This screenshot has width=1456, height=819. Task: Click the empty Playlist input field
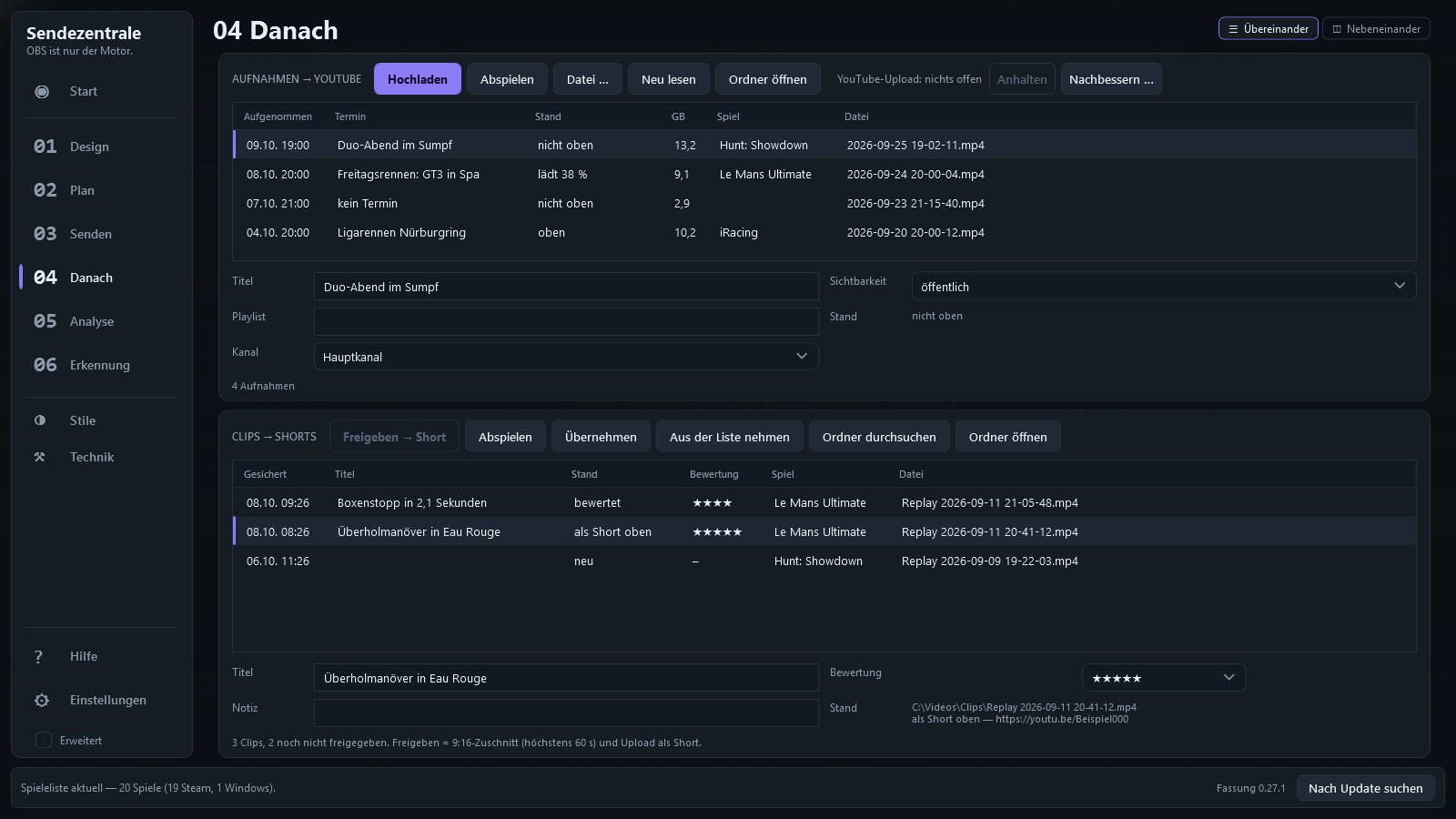[x=566, y=321]
